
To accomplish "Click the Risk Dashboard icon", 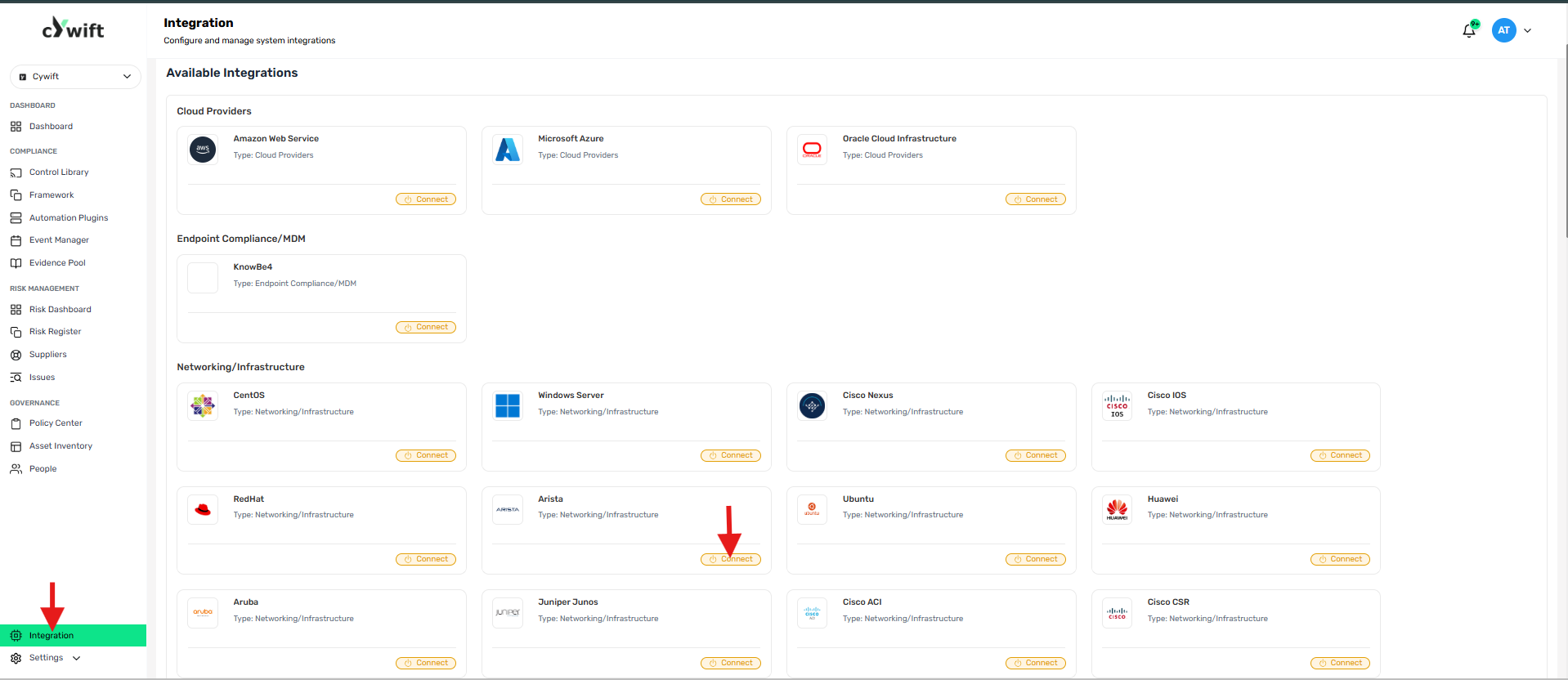I will click(16, 310).
